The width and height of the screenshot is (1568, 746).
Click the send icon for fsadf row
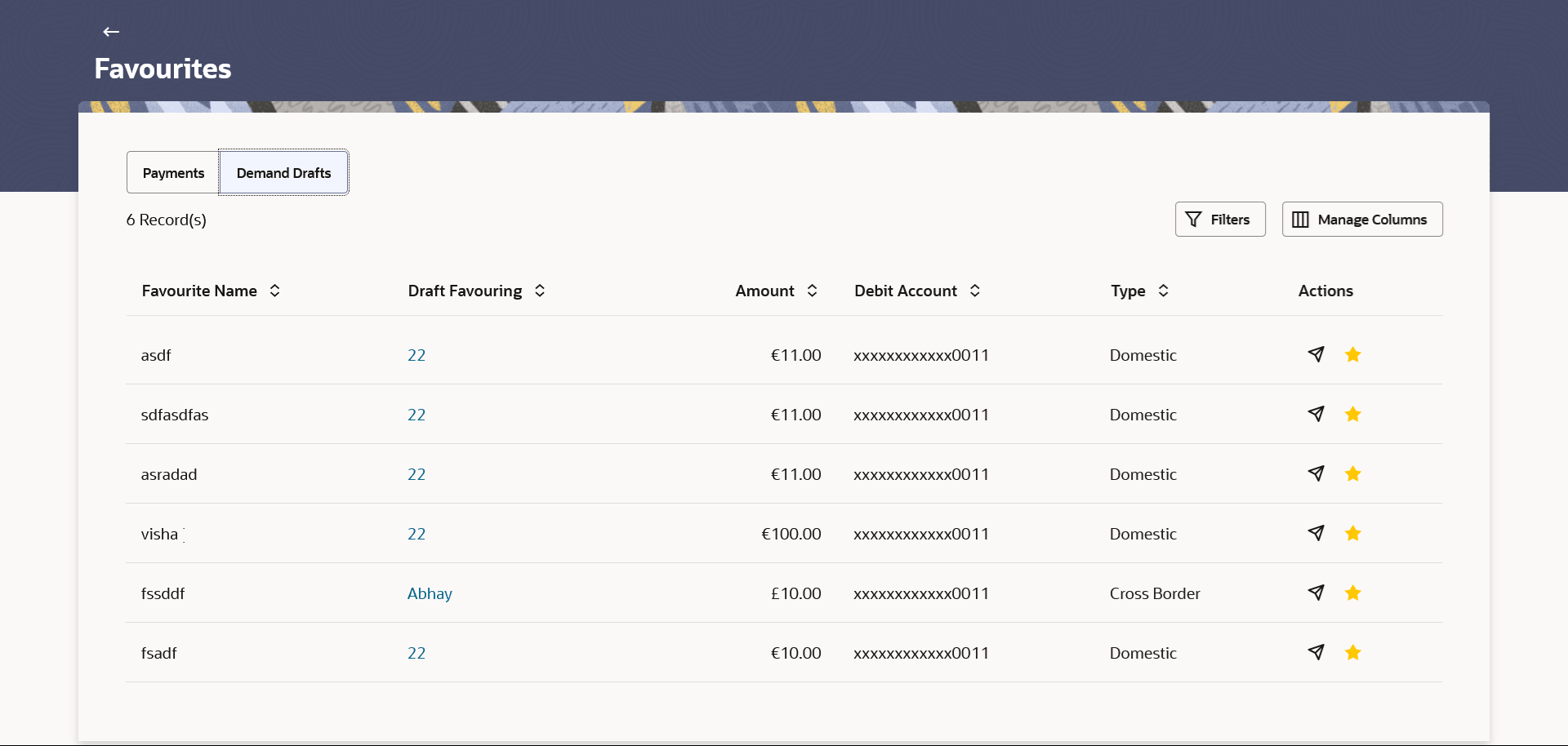[1316, 652]
